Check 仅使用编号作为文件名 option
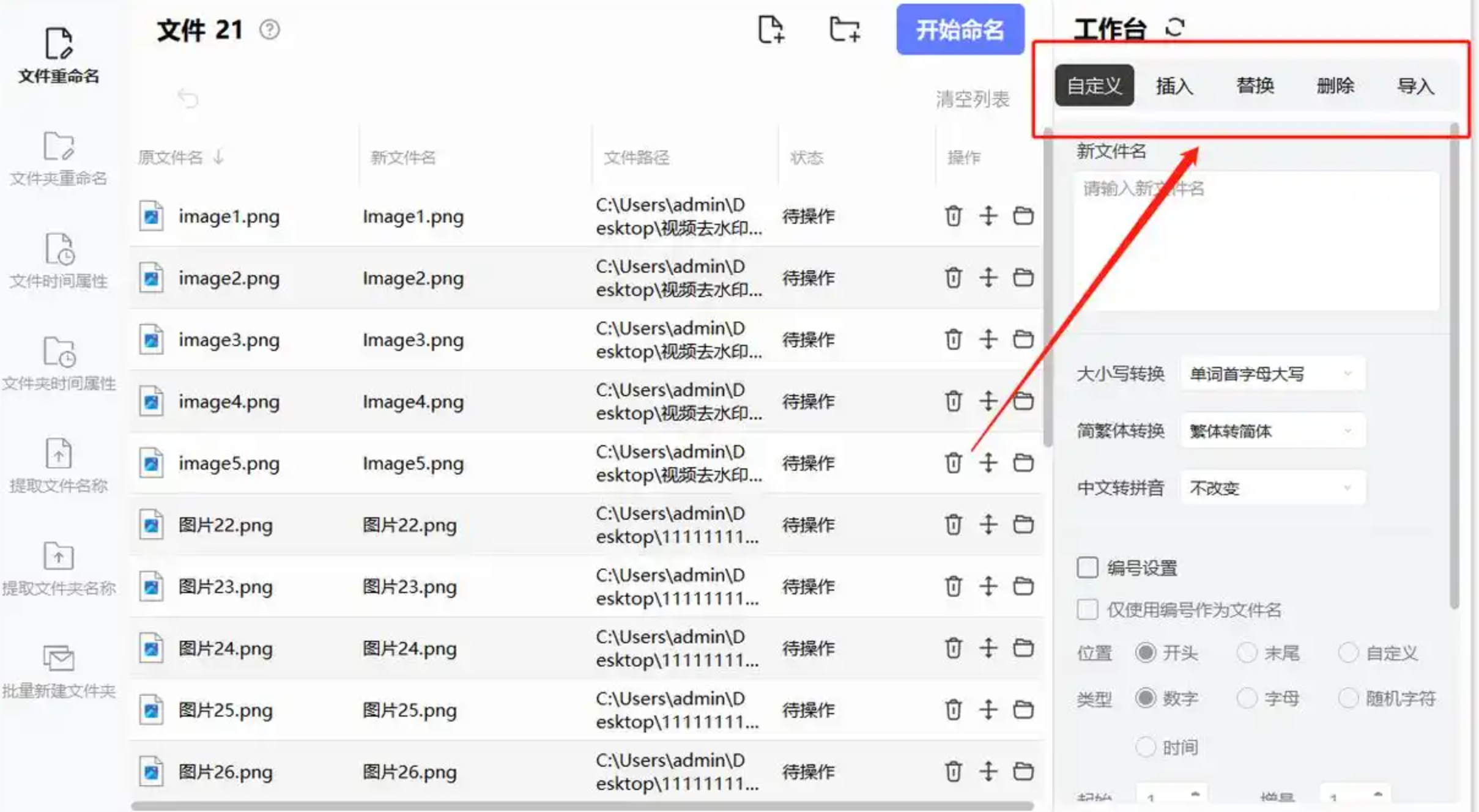This screenshot has height=812, width=1479. 1088,610
